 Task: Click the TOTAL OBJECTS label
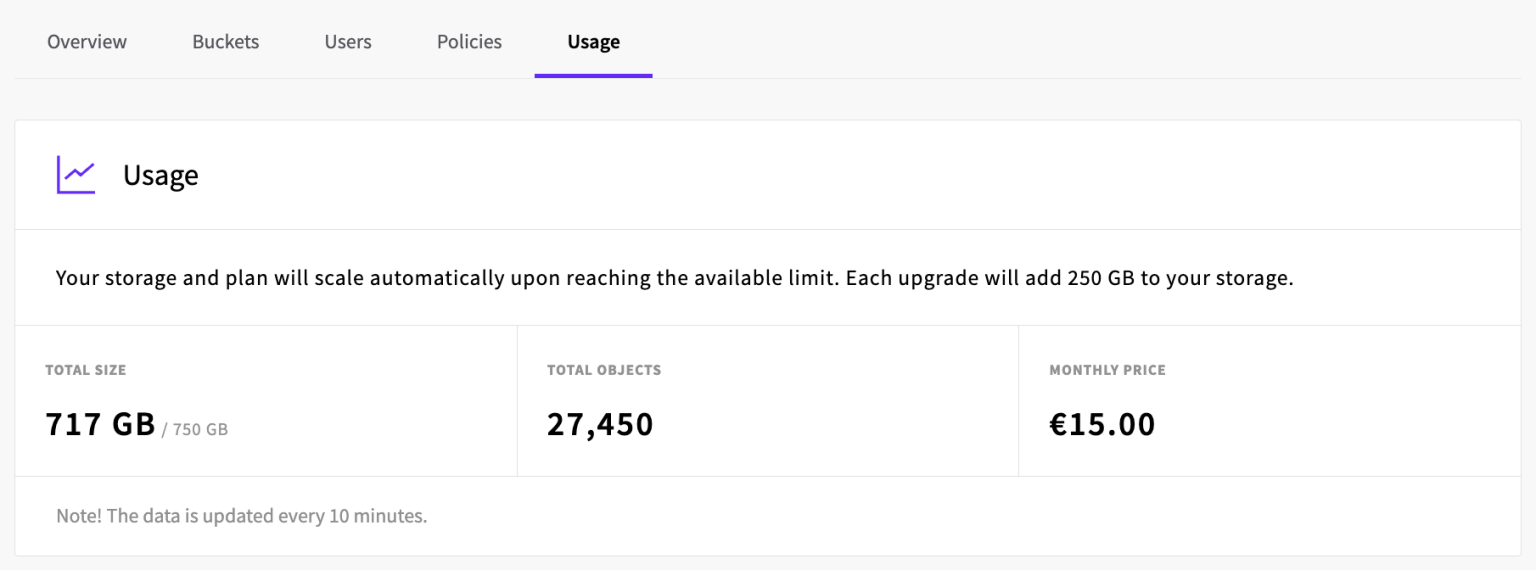coord(604,370)
